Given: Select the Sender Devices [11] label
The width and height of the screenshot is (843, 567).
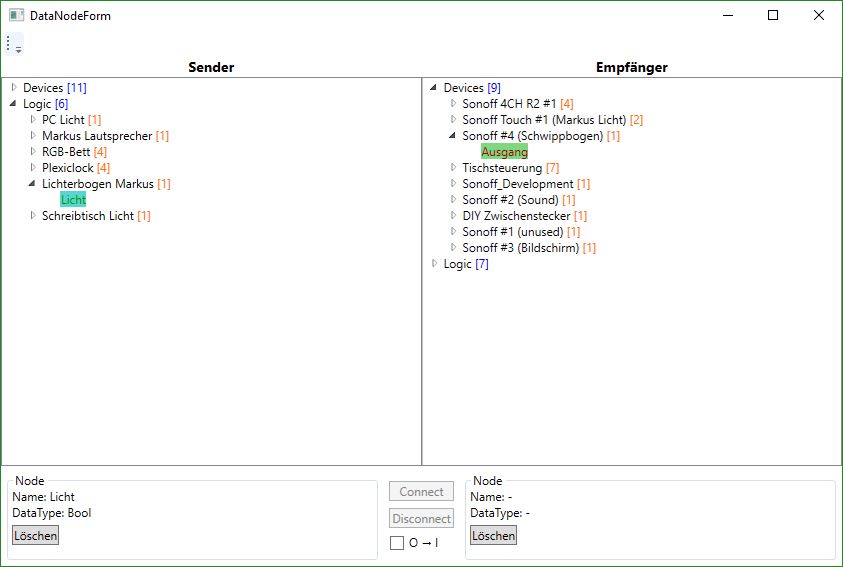Looking at the screenshot, I should coord(54,88).
